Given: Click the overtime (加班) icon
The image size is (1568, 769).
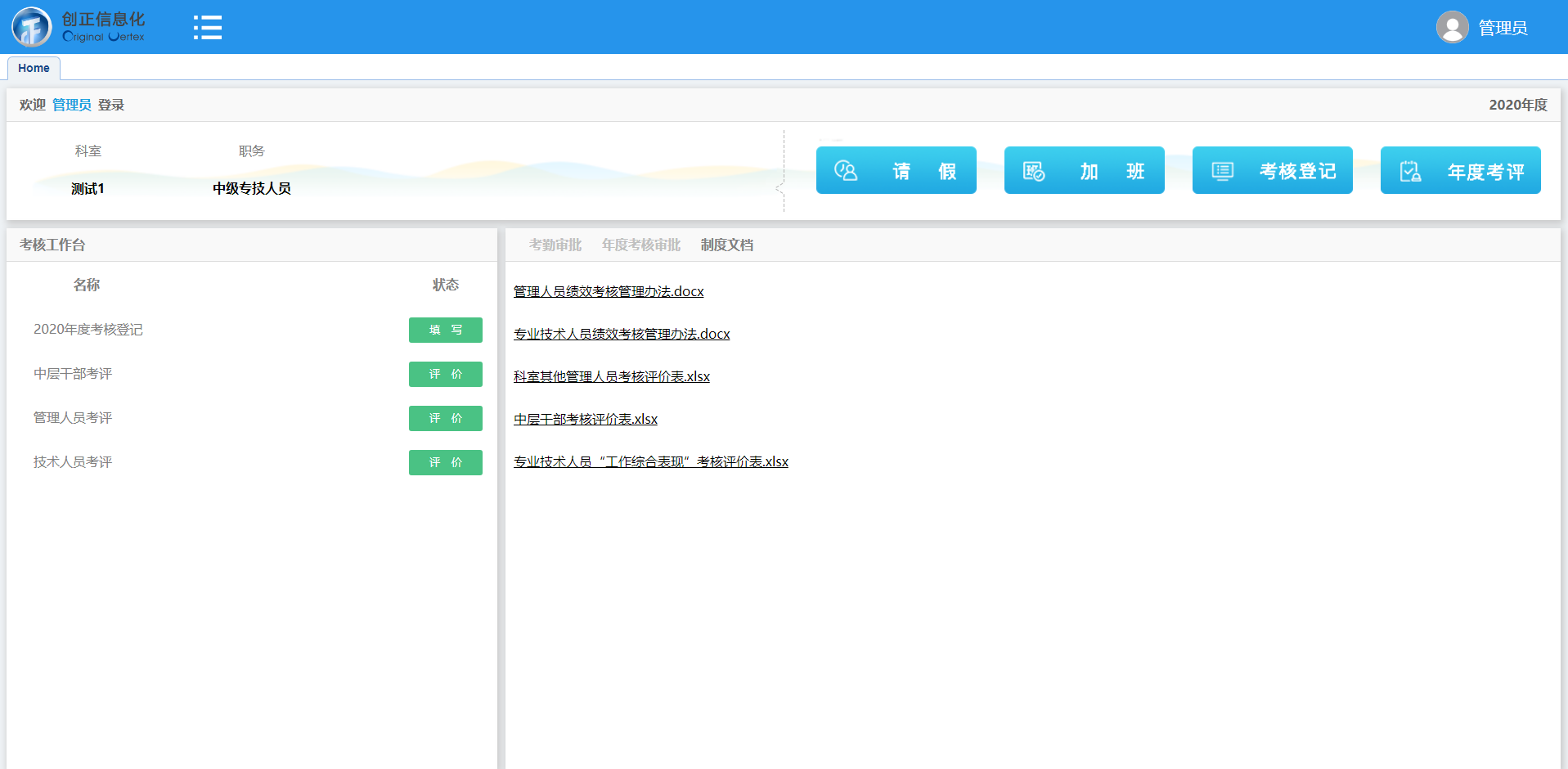Looking at the screenshot, I should (1034, 171).
